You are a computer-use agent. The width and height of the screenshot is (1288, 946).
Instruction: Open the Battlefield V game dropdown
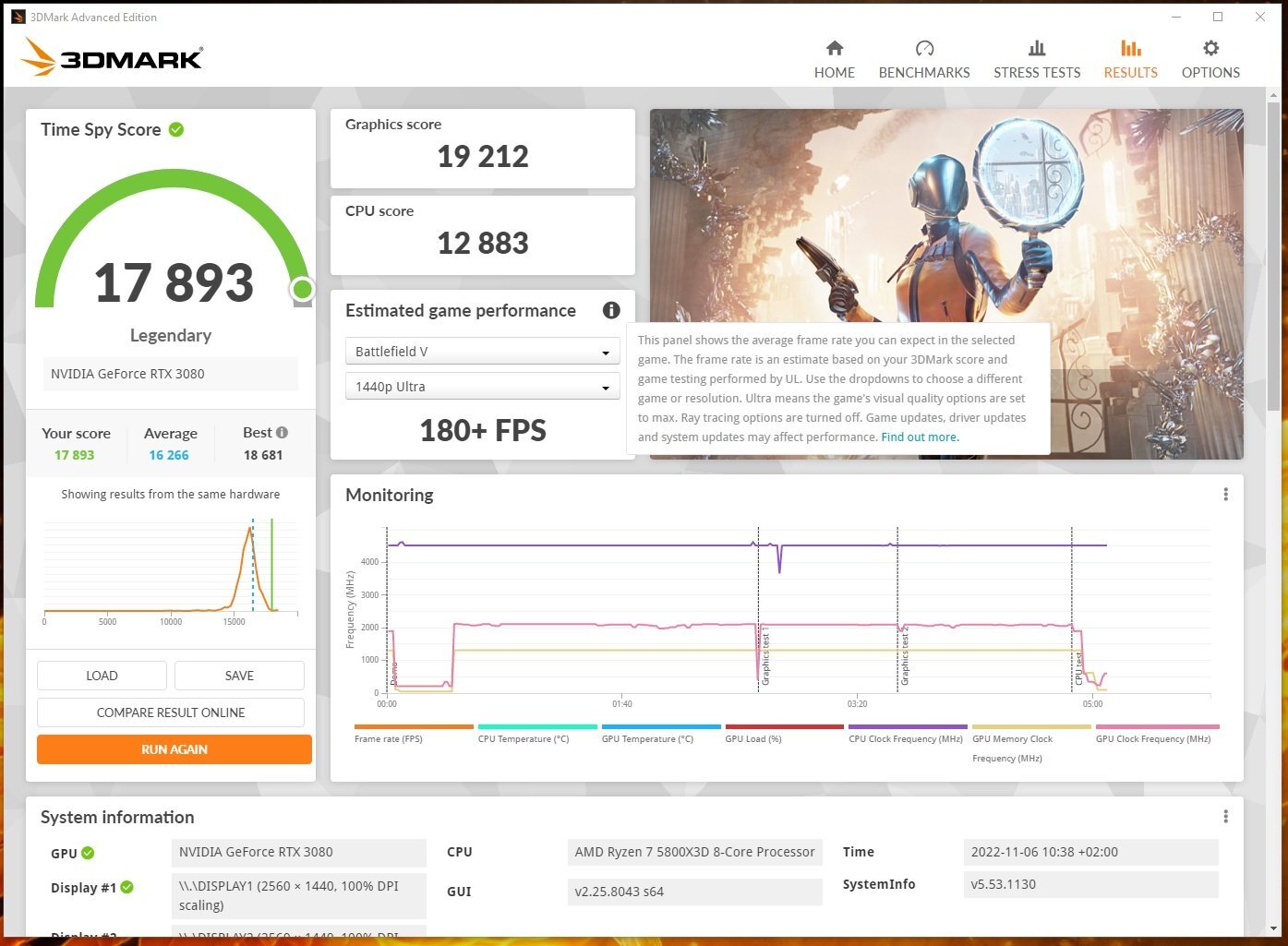click(x=482, y=352)
